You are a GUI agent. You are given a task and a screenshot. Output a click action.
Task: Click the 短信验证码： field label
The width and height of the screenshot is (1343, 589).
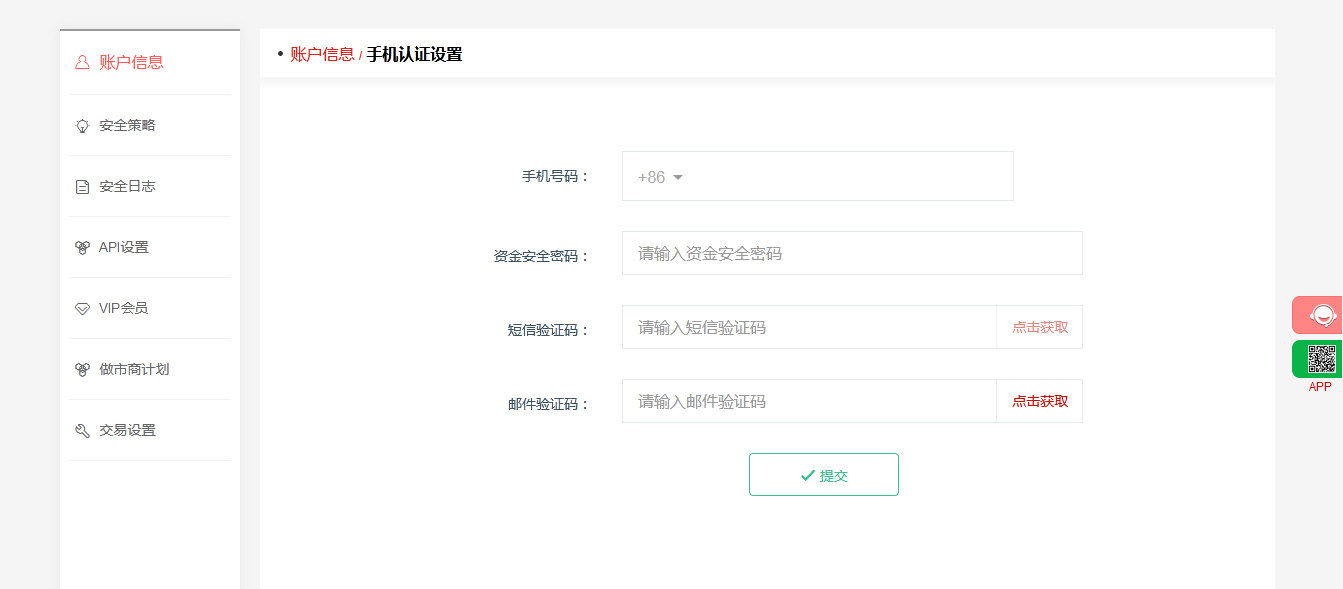click(549, 330)
